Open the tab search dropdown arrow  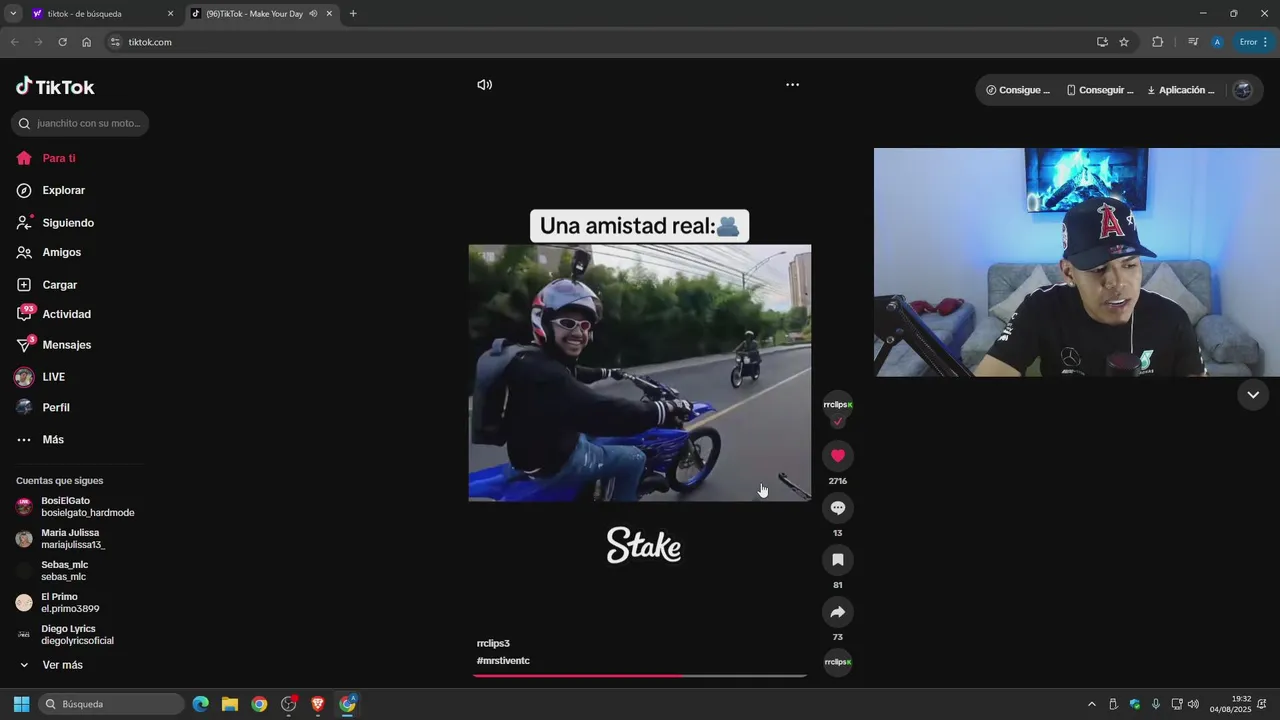pos(13,14)
